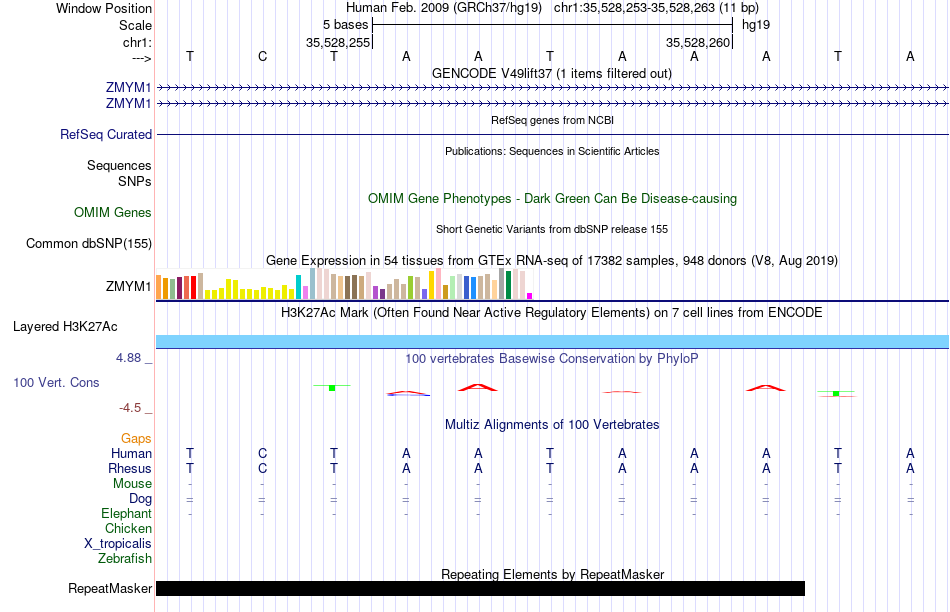The image size is (950, 612).
Task: Click ZMYM1 label beside GTEx bar chart
Action: 128,286
